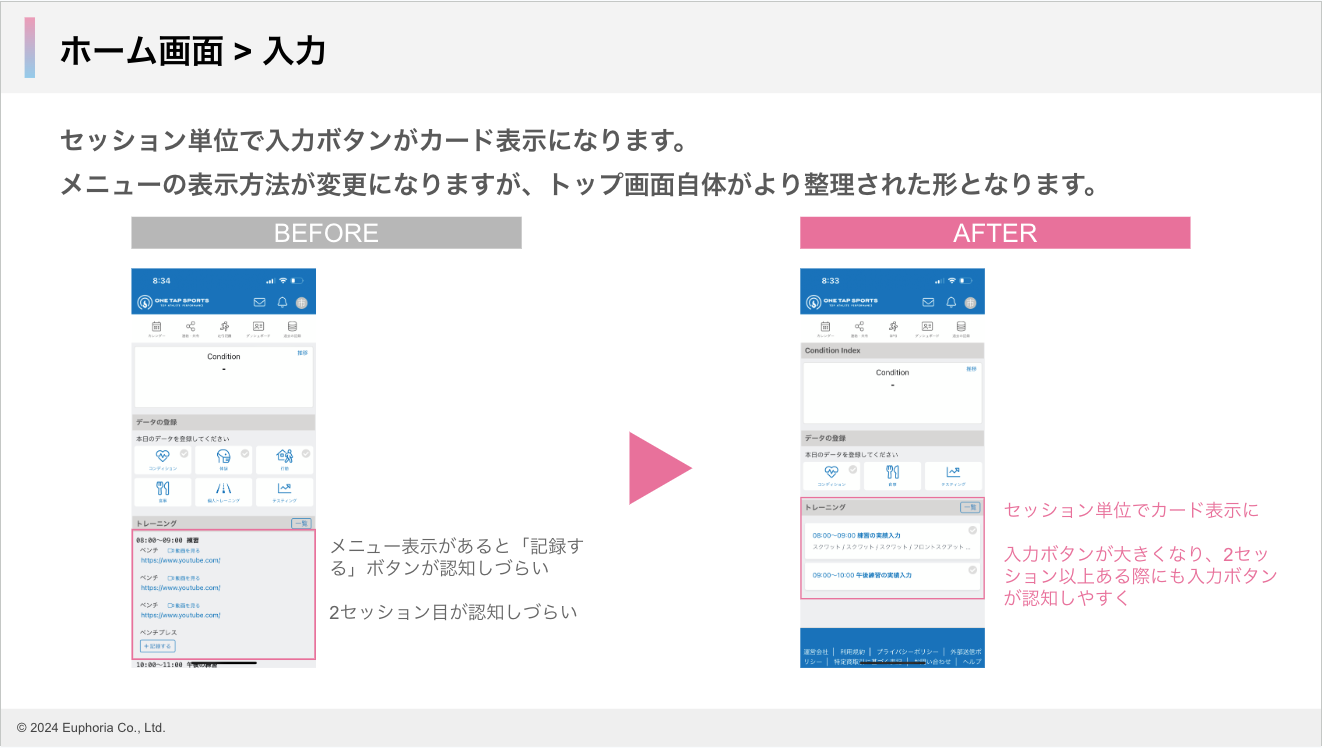This screenshot has height=748, width=1322.
Task: Tap the notification bell in the BEFORE phone header
Action: pyautogui.click(x=282, y=302)
